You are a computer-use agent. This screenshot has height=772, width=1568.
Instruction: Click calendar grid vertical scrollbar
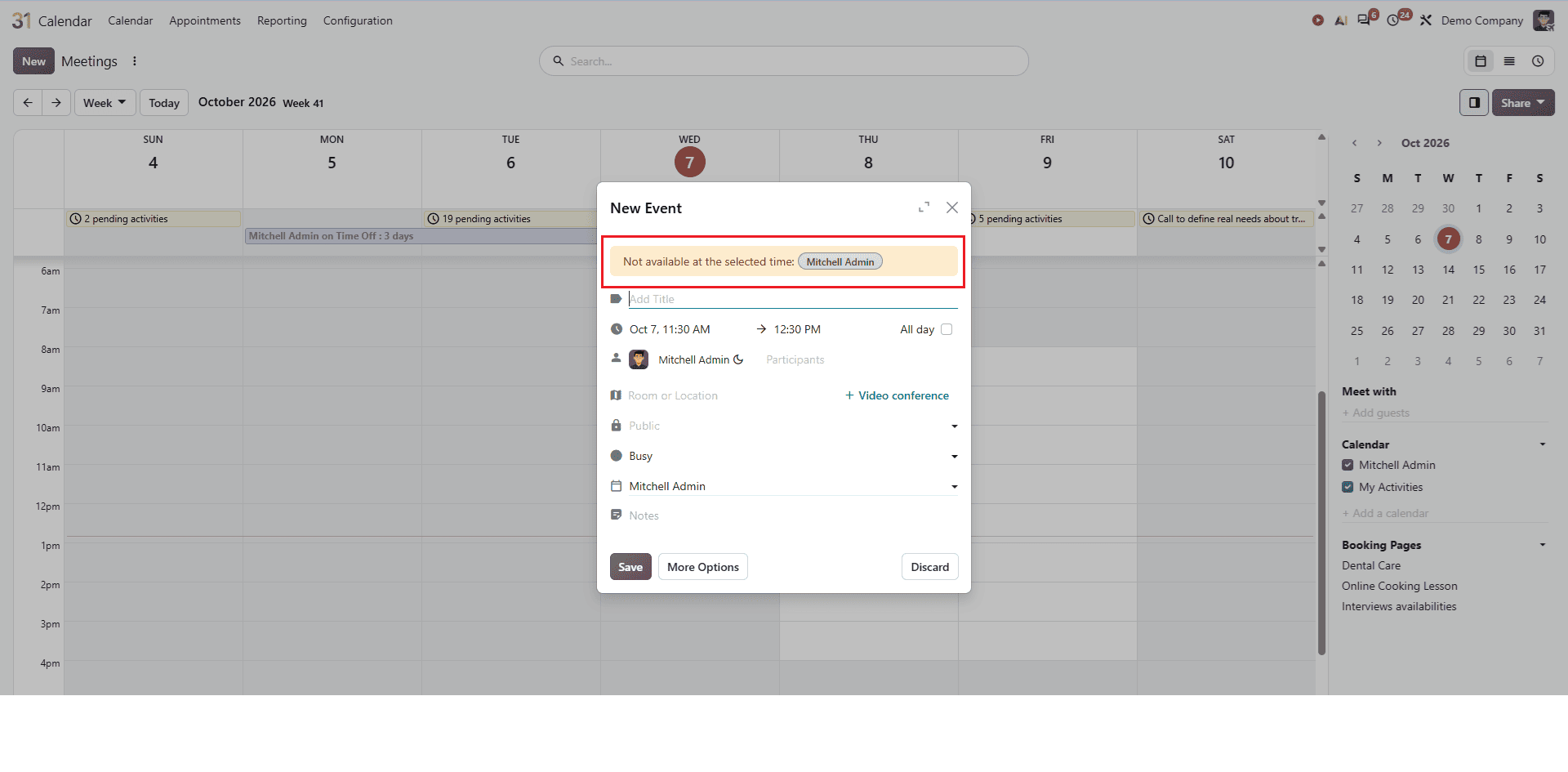click(1321, 523)
